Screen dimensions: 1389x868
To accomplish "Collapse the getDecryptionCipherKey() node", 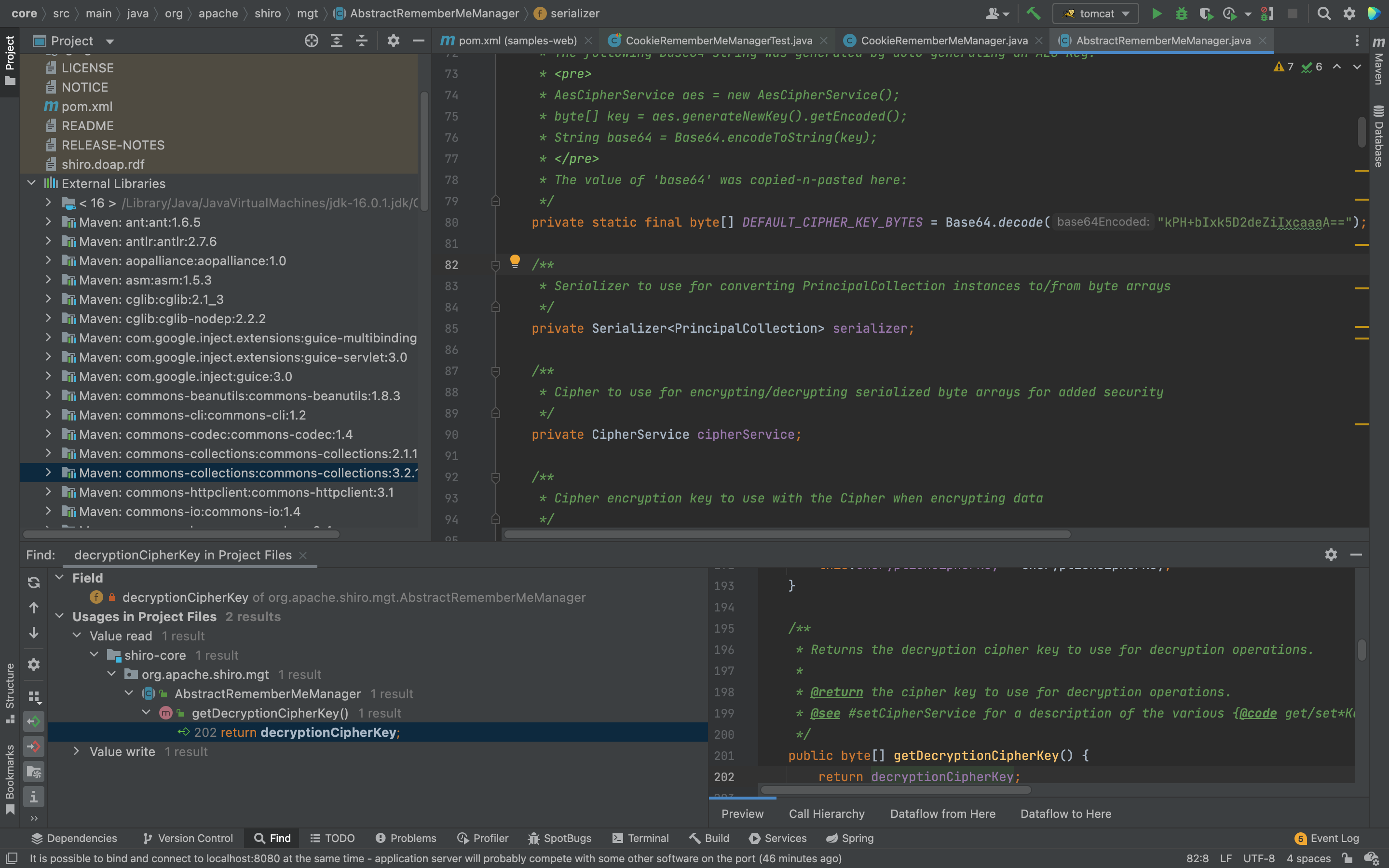I will coord(146,712).
